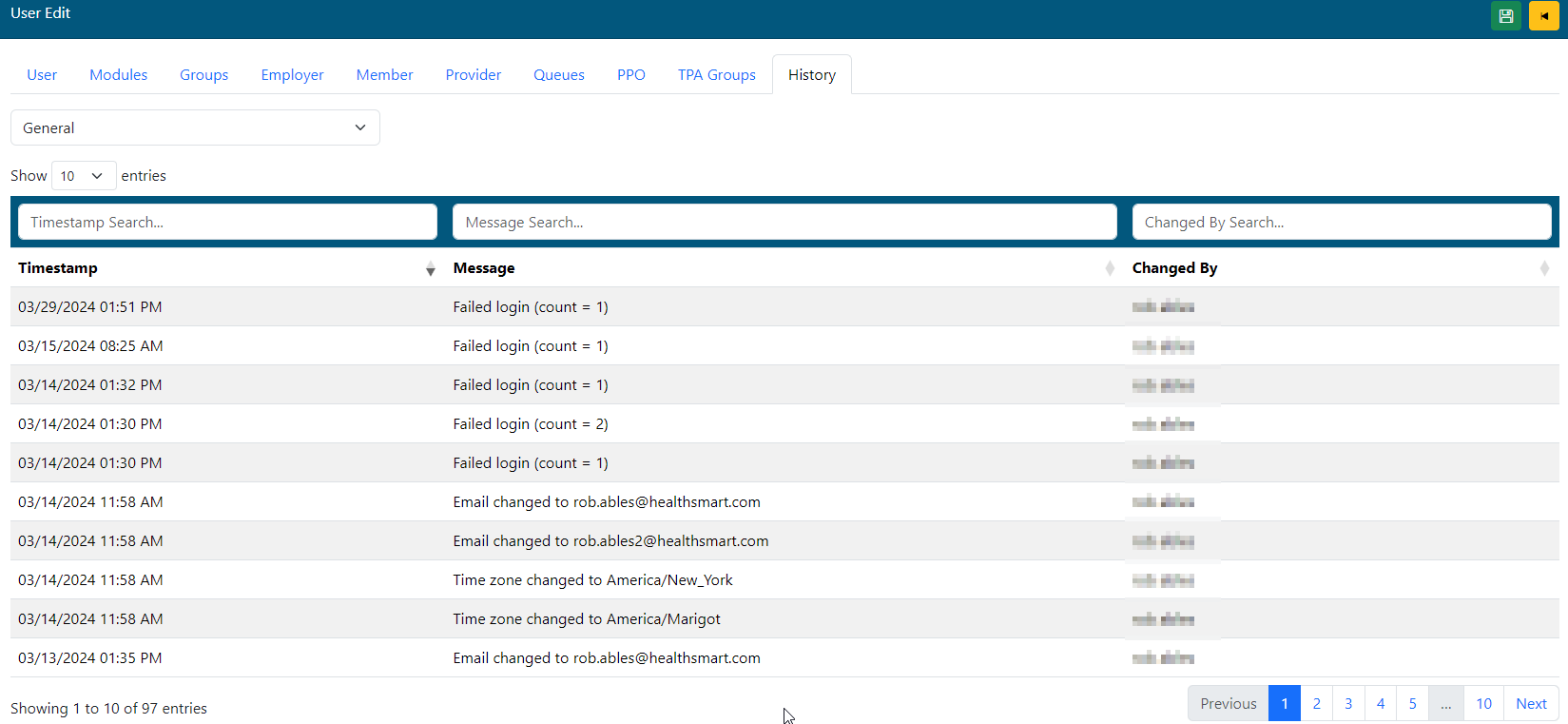Click the Previous page button
Screen dimensions: 1568x724
[1228, 704]
